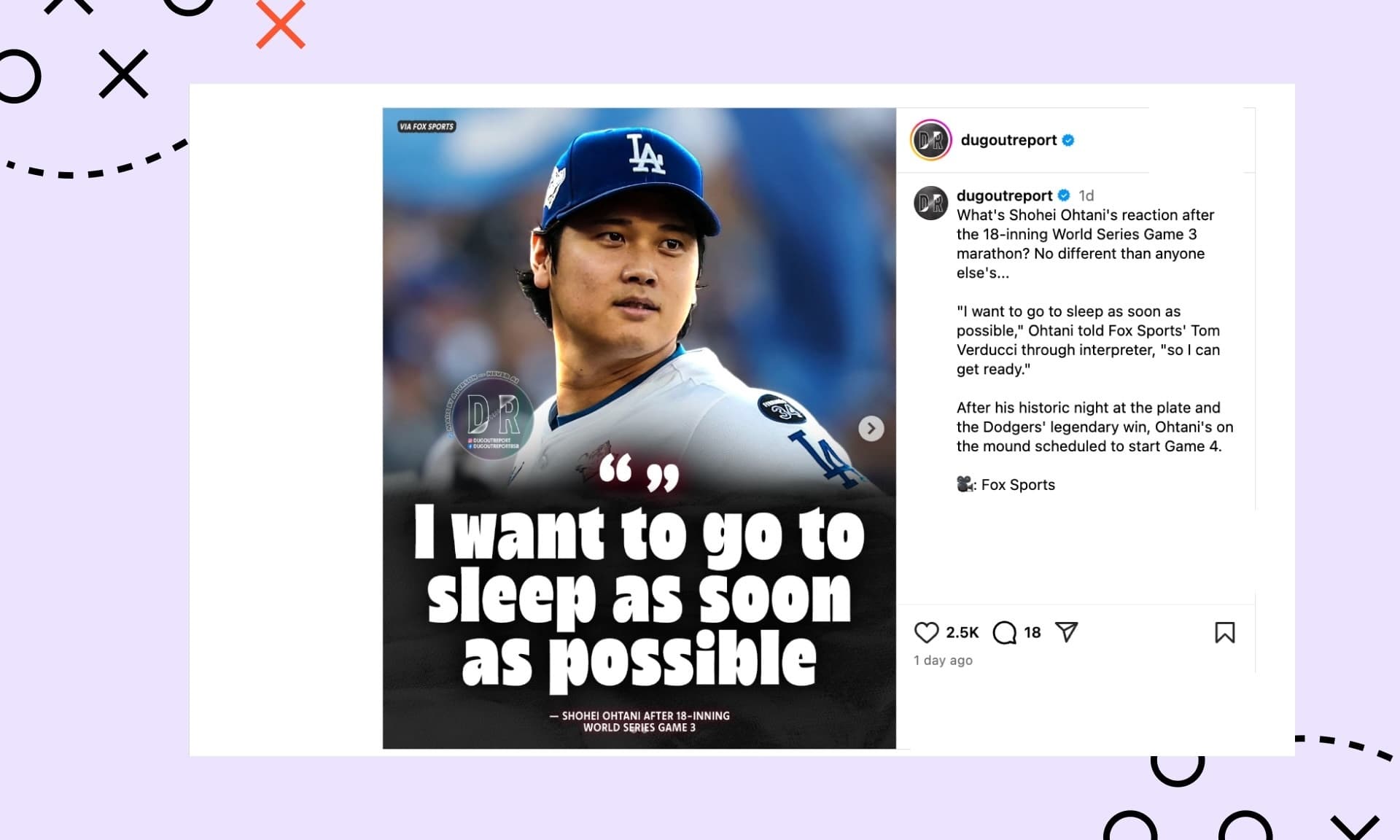Like the post with the heart icon
The image size is (1400, 840).
pyautogui.click(x=926, y=632)
